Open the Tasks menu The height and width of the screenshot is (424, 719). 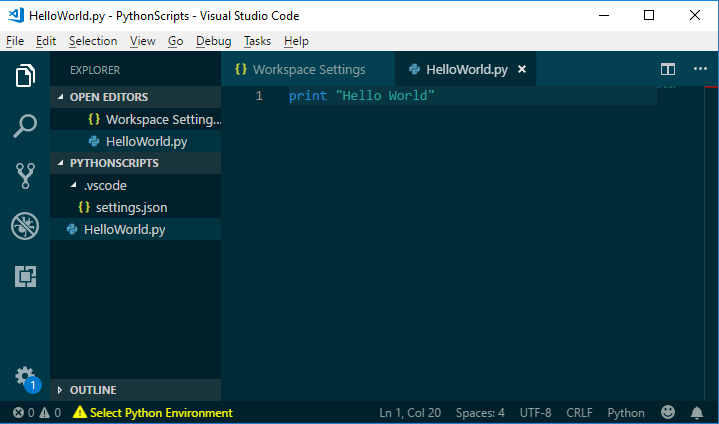point(257,41)
